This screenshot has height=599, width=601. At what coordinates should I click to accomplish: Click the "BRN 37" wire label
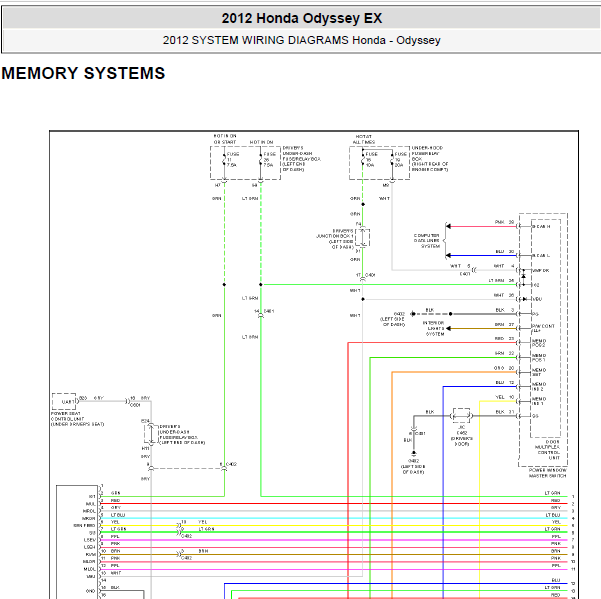coord(504,324)
